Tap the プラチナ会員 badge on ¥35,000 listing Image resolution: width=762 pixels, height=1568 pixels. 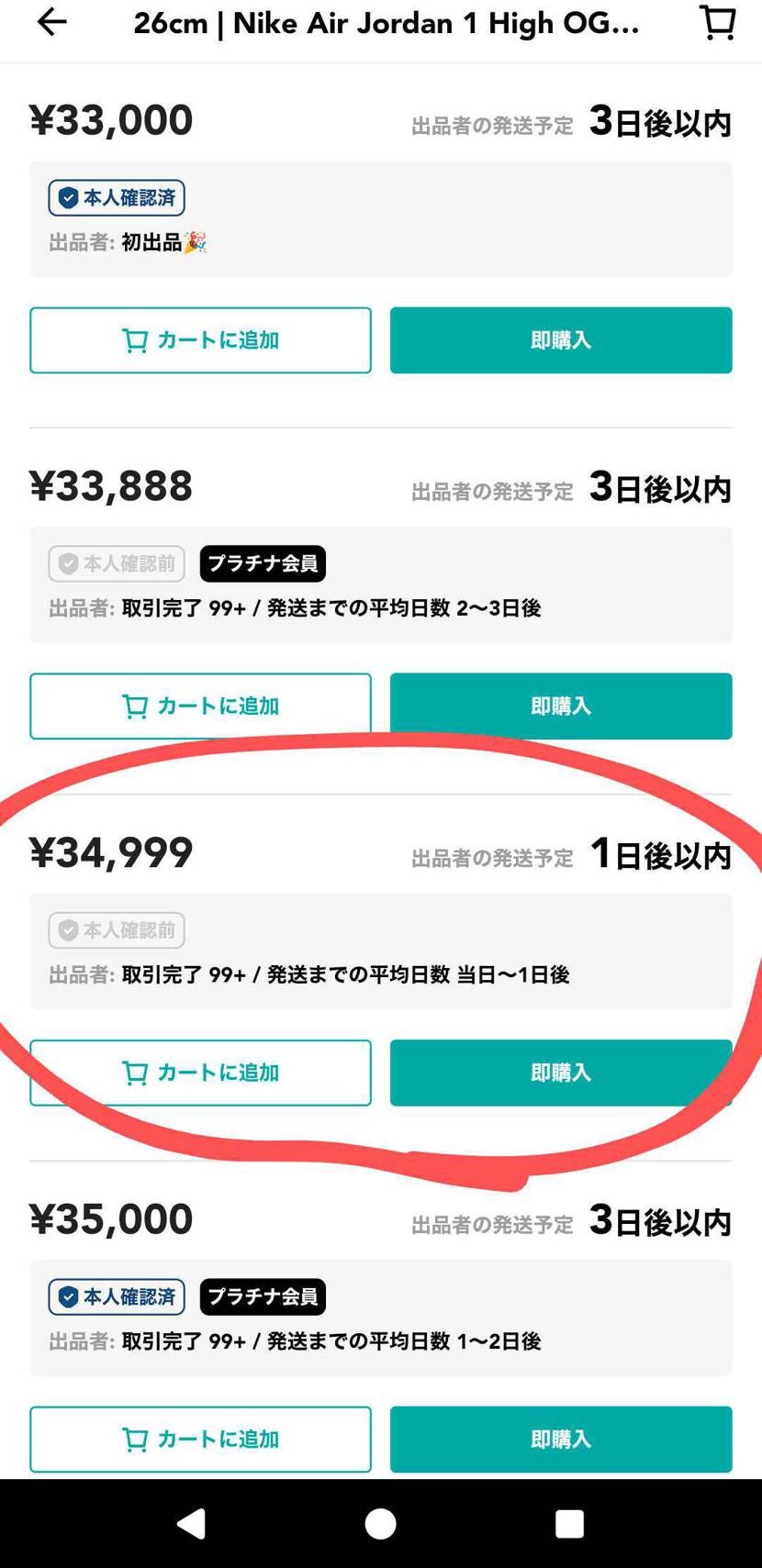[263, 1296]
